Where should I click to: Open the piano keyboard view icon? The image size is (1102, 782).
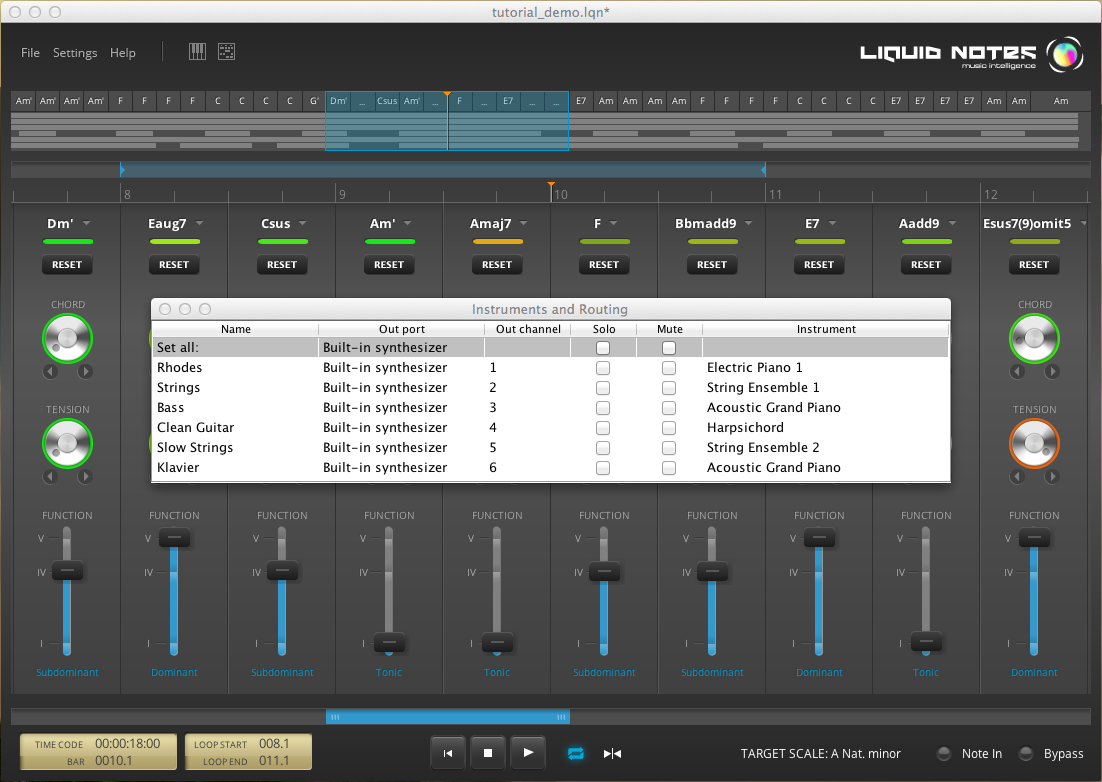[x=198, y=52]
